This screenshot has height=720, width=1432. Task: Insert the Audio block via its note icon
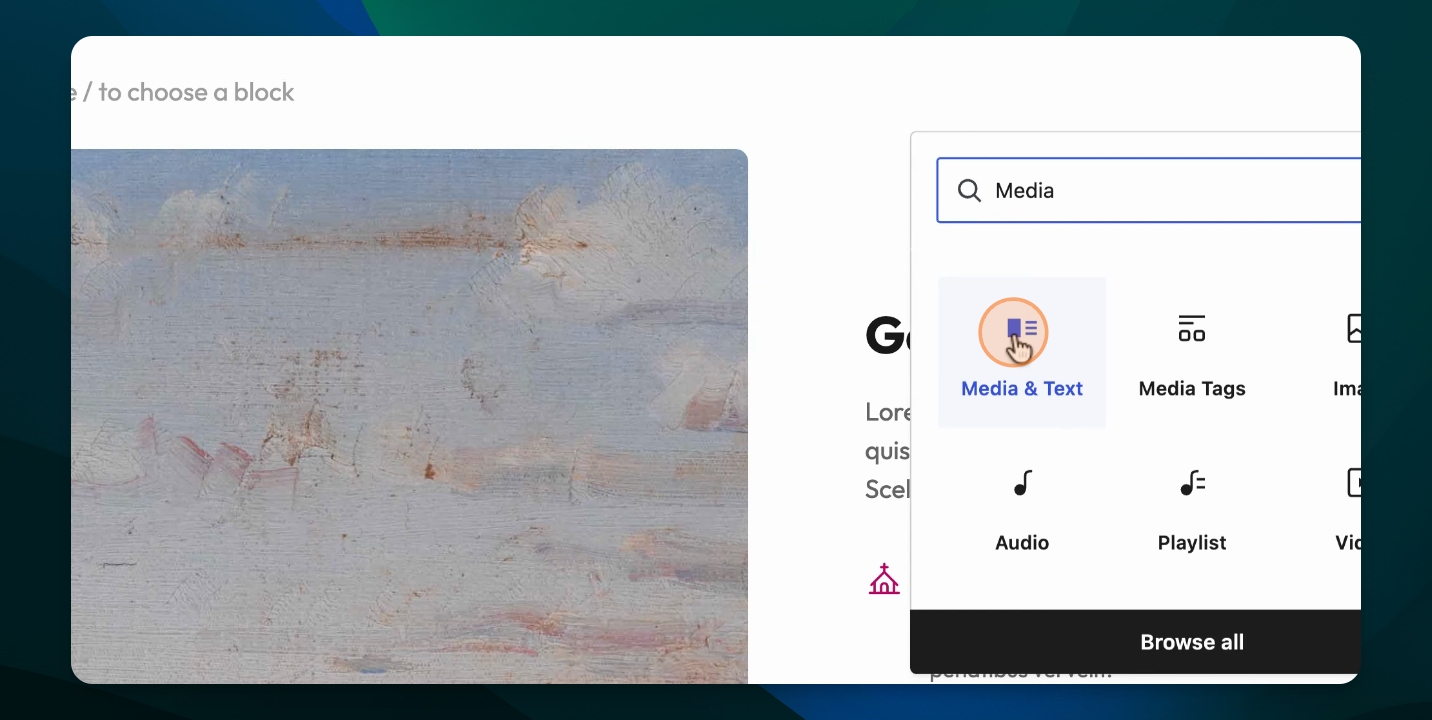[1022, 483]
